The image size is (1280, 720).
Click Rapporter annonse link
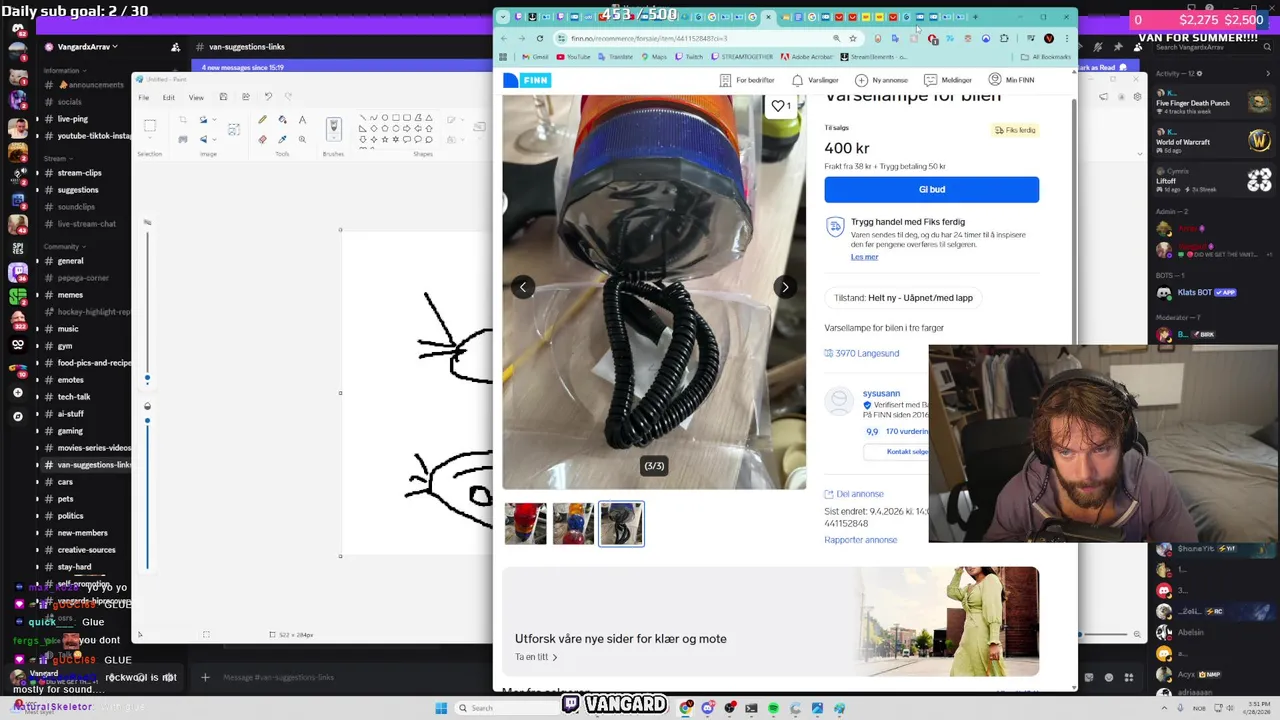click(860, 540)
